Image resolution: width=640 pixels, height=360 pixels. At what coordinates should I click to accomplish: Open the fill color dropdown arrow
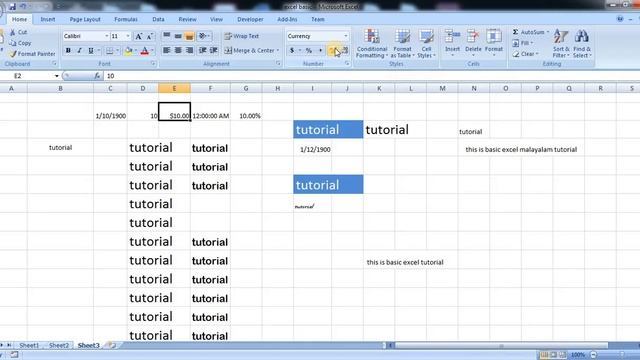[x=135, y=51]
